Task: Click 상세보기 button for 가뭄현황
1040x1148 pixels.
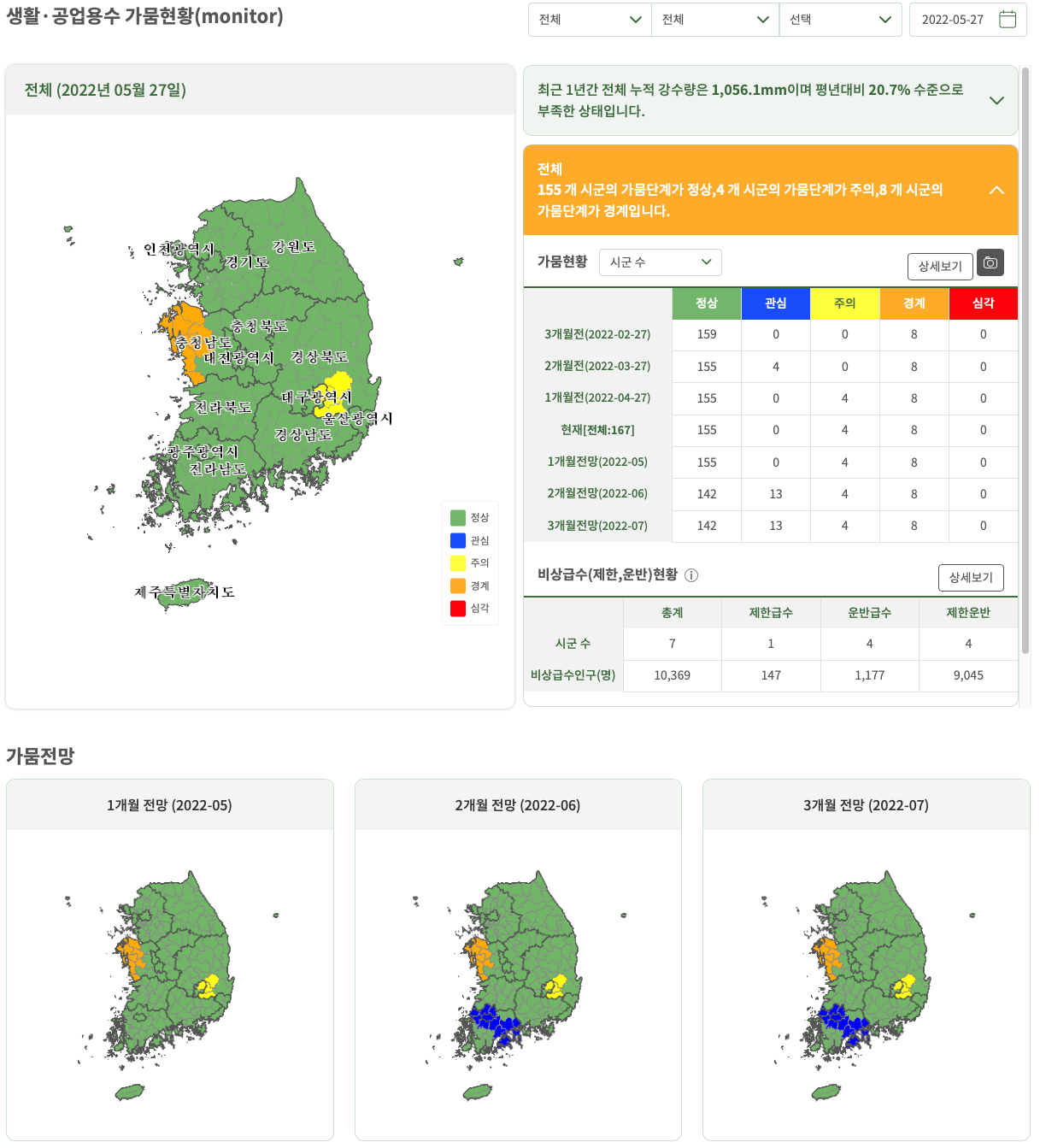Action: pos(939,267)
